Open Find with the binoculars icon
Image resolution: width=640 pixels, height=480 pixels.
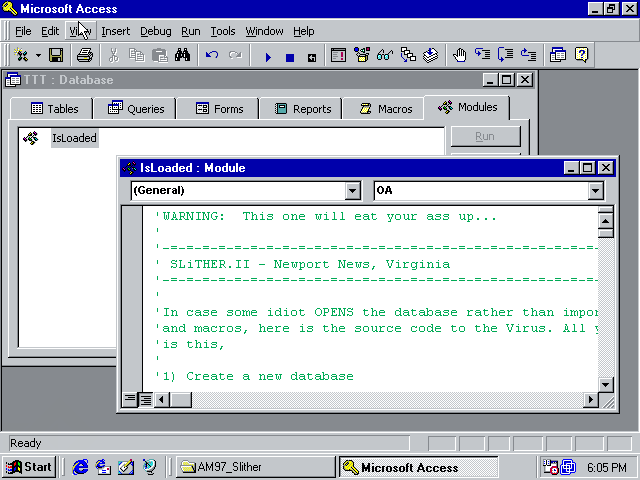182,55
